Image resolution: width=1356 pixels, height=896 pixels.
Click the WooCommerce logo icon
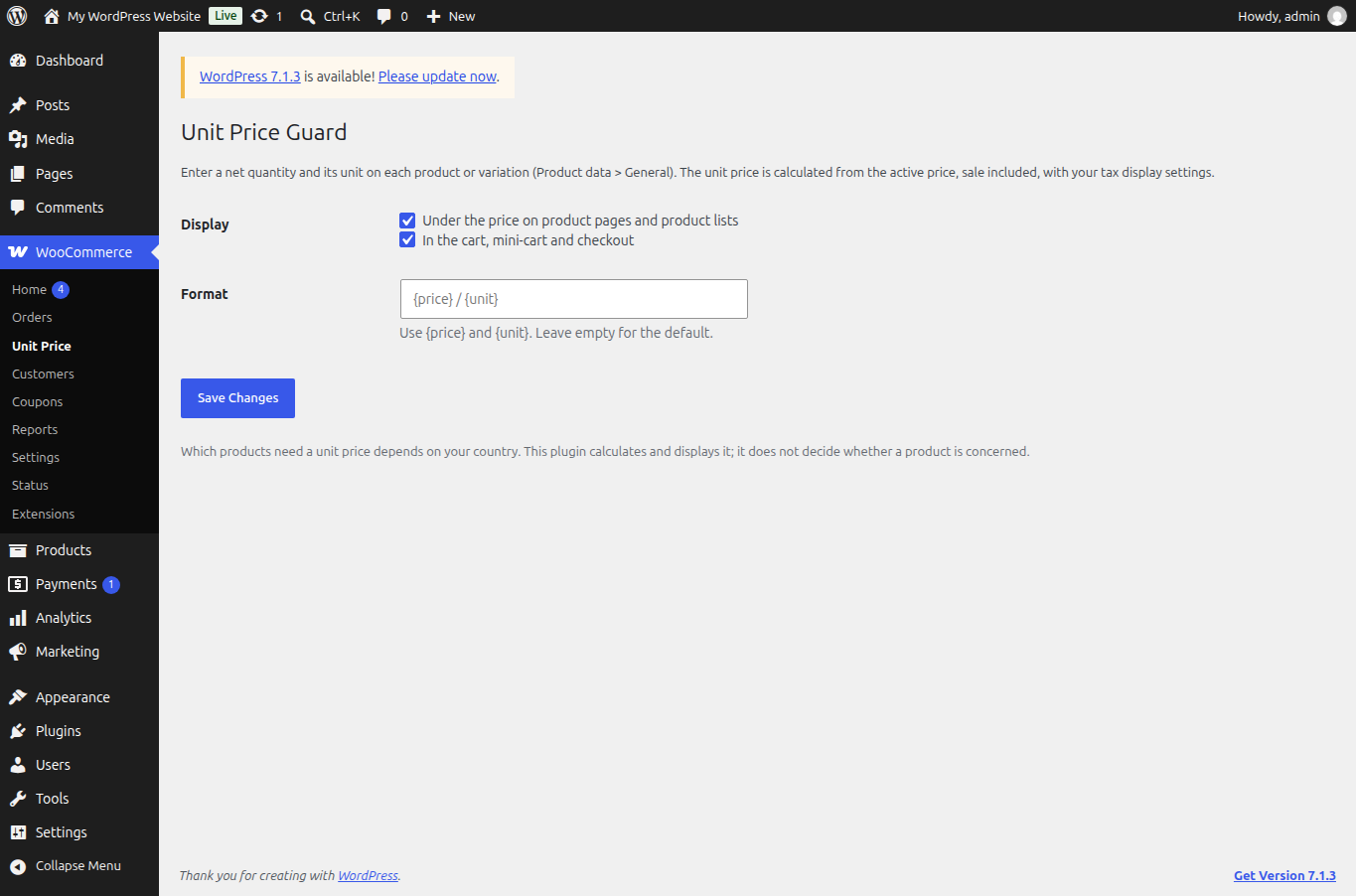(x=18, y=252)
